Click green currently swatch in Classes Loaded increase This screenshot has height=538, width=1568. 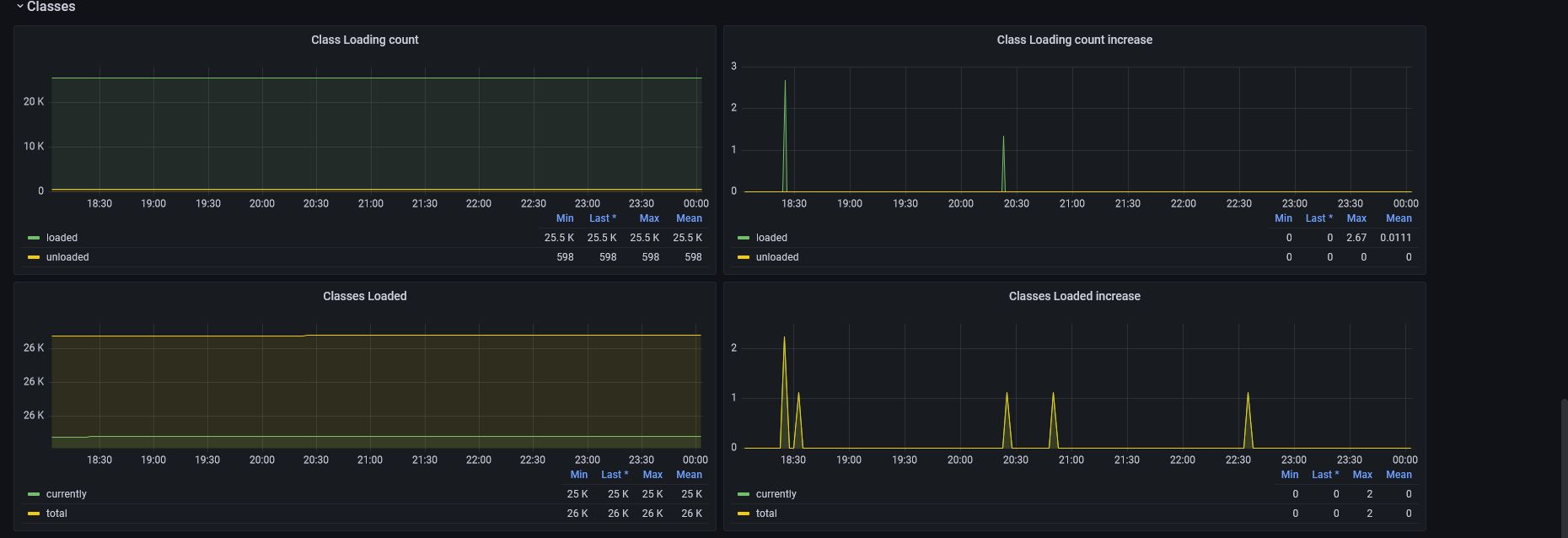[744, 494]
